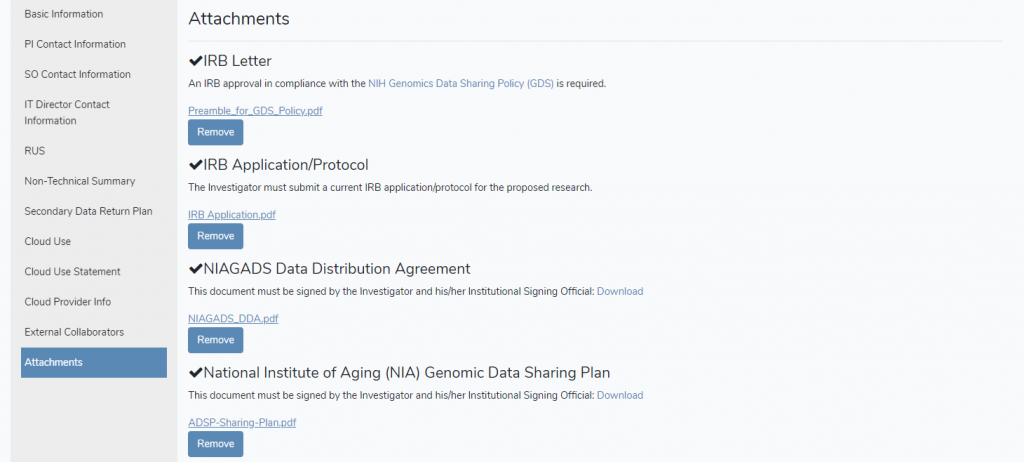Open Basic Information section in sidebar
The width and height of the screenshot is (1024, 462).
click(63, 14)
